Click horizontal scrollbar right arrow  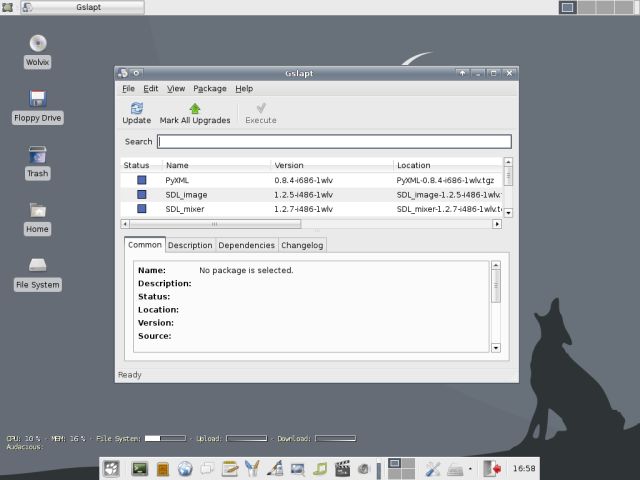[497, 224]
